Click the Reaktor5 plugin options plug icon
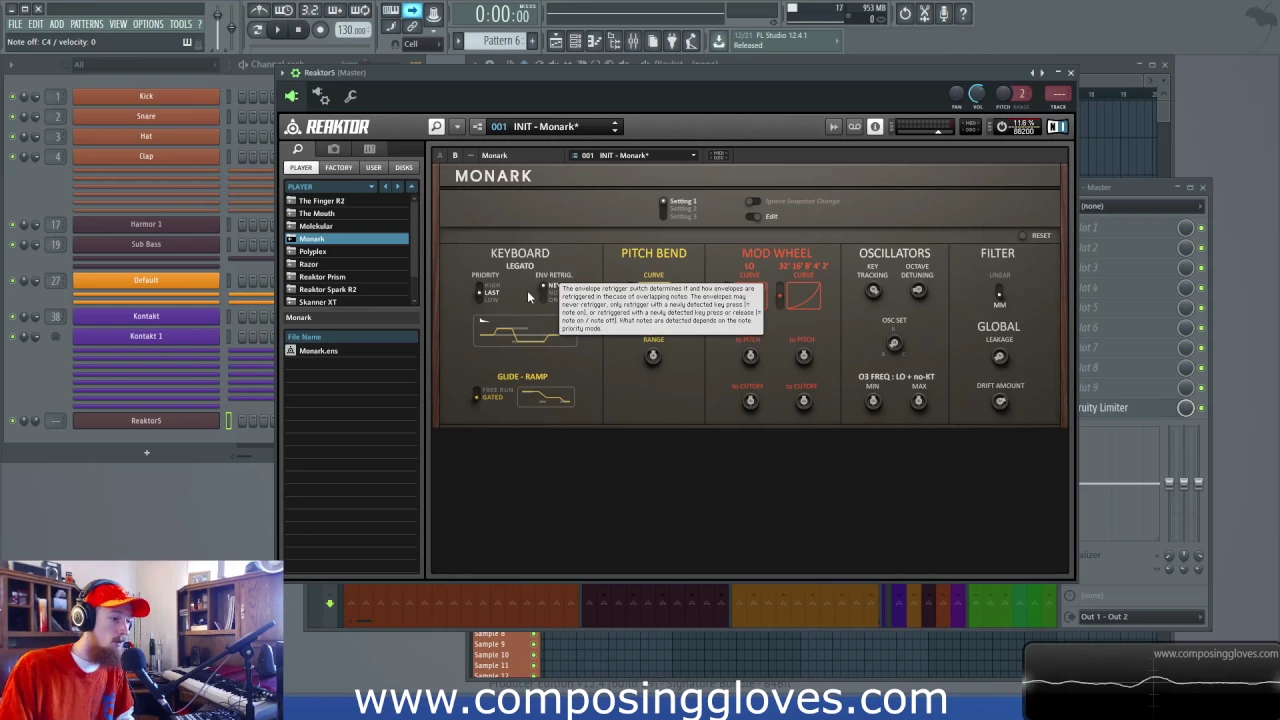The image size is (1280, 720). (x=291, y=96)
